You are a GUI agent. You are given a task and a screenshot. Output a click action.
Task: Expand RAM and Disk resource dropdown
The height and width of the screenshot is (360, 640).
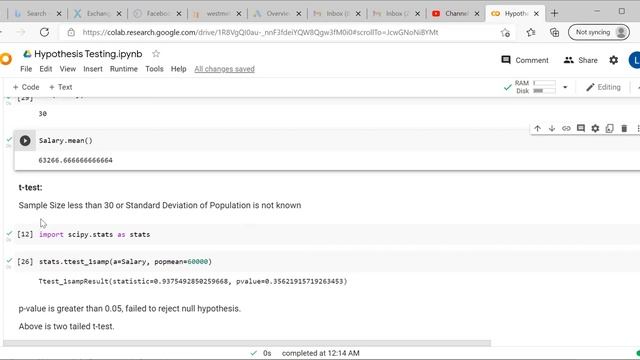pyautogui.click(x=565, y=87)
